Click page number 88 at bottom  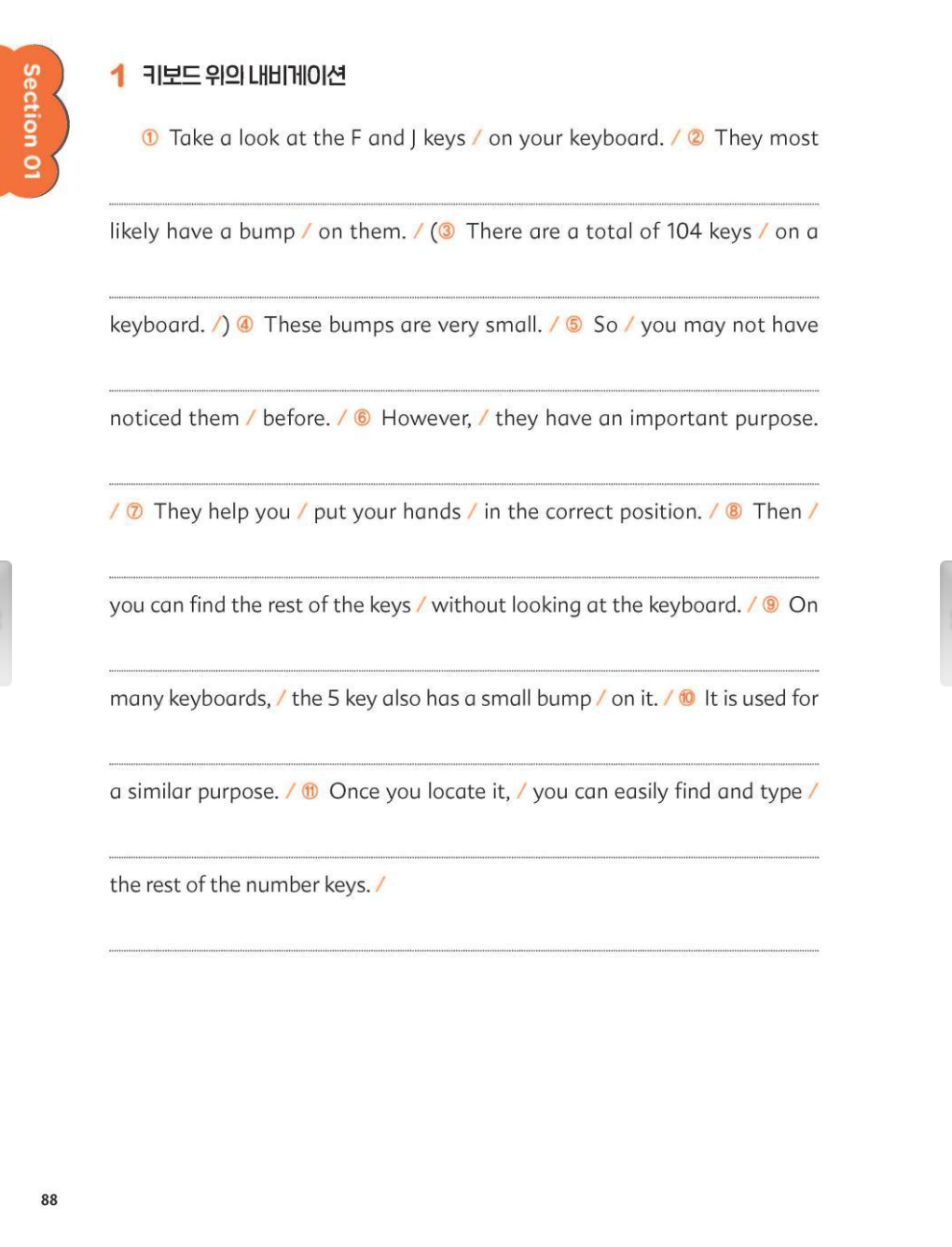click(x=49, y=1199)
